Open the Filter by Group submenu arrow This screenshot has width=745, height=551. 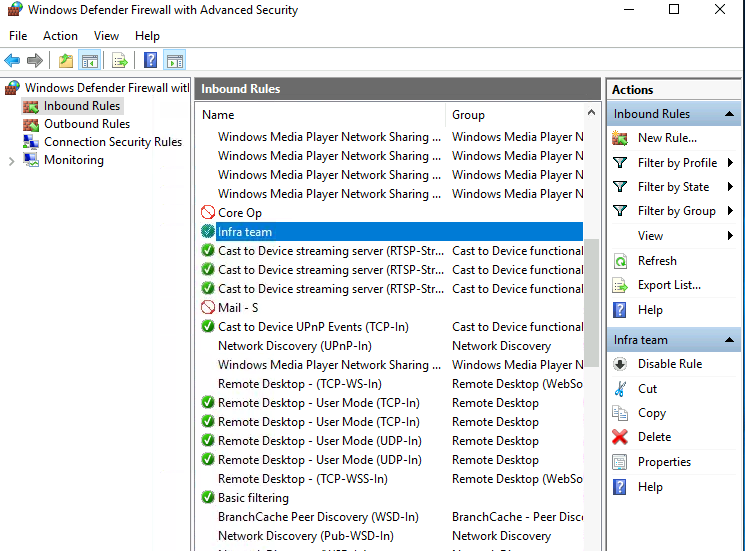point(730,210)
